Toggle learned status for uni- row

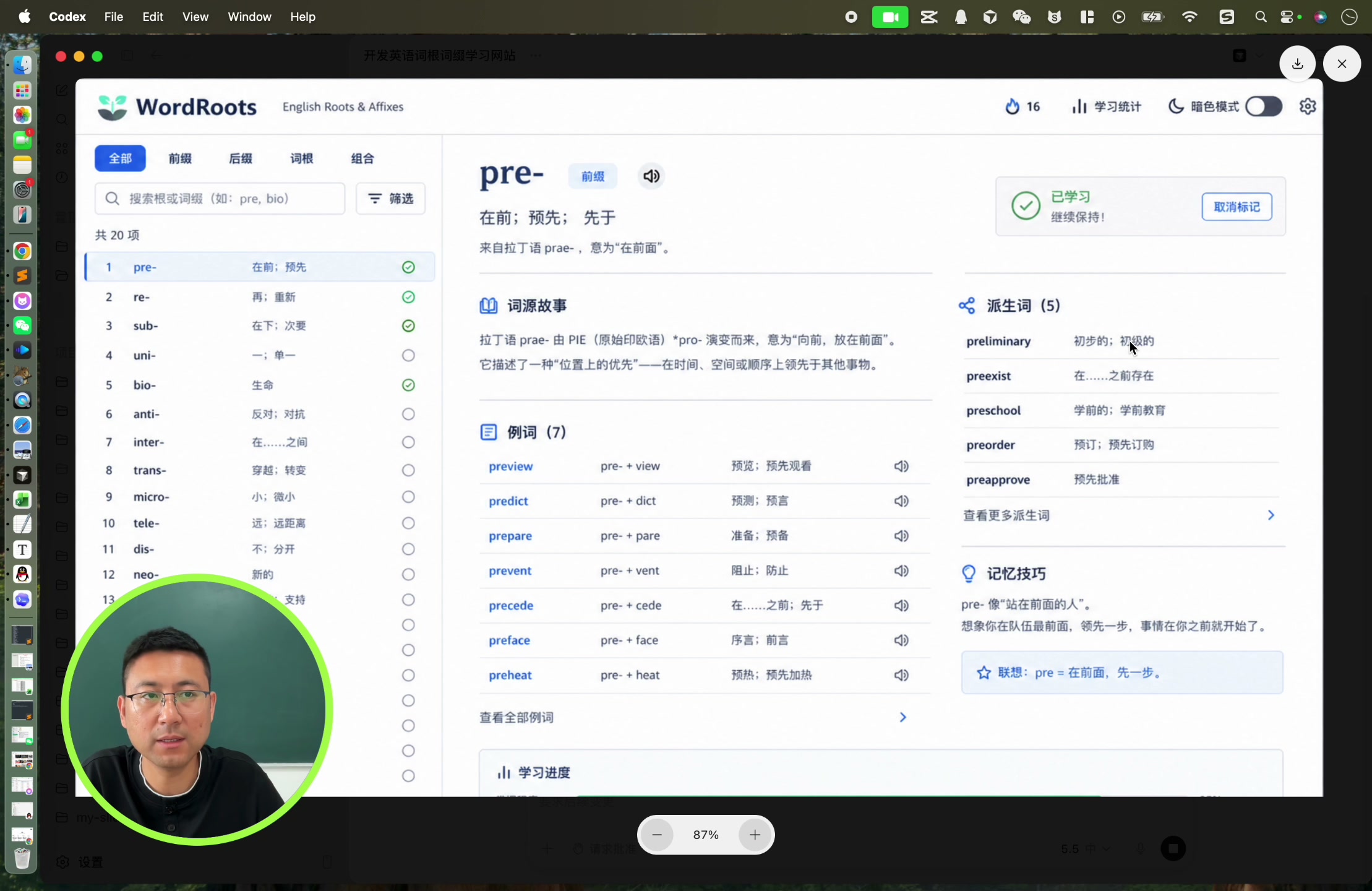pos(408,355)
